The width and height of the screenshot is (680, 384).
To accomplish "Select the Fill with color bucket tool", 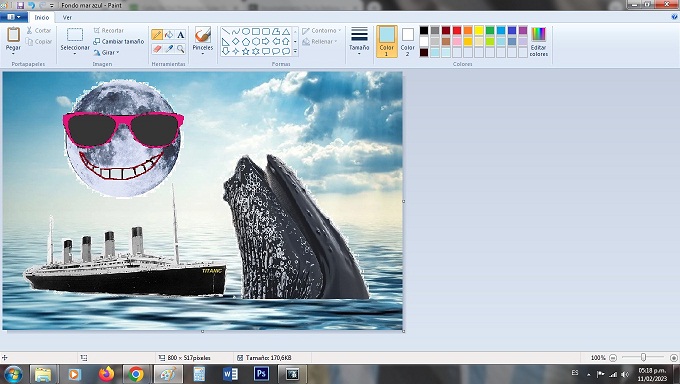I will click(x=169, y=35).
